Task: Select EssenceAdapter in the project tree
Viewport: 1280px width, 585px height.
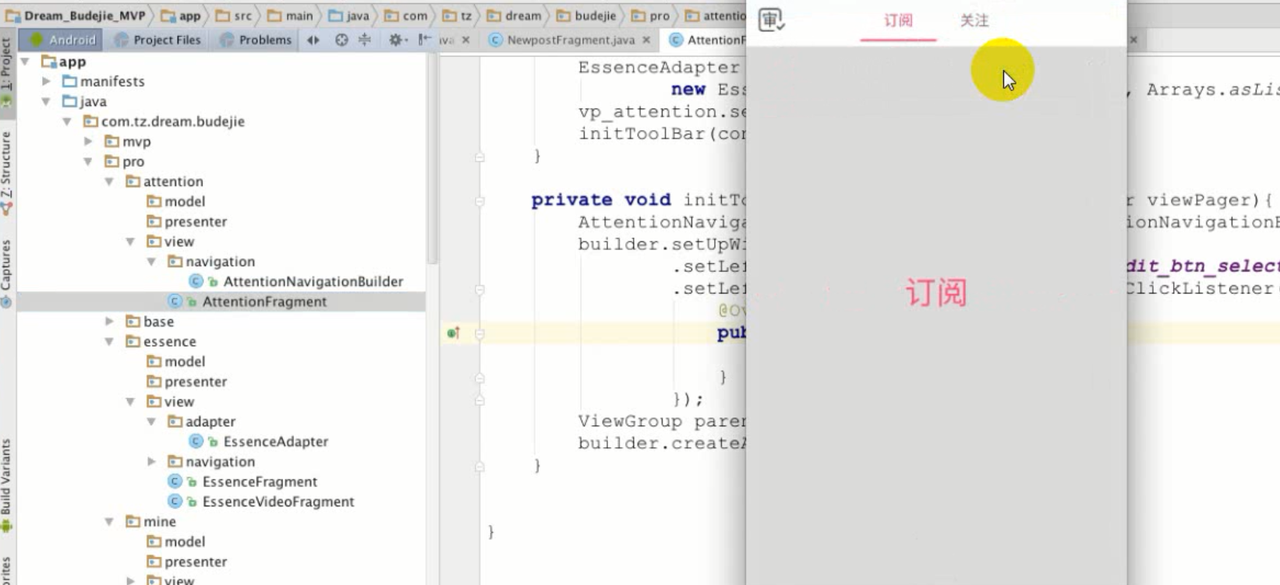Action: 276,441
